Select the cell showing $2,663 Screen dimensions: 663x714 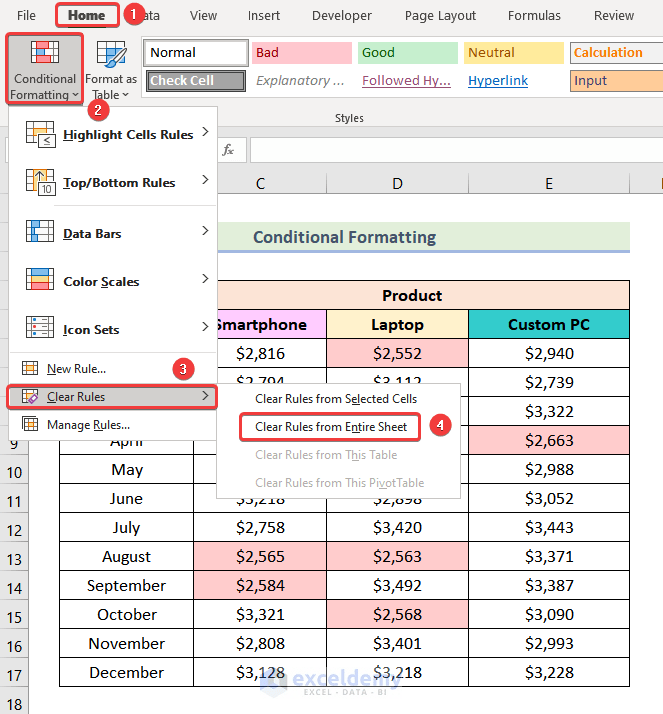coord(549,440)
